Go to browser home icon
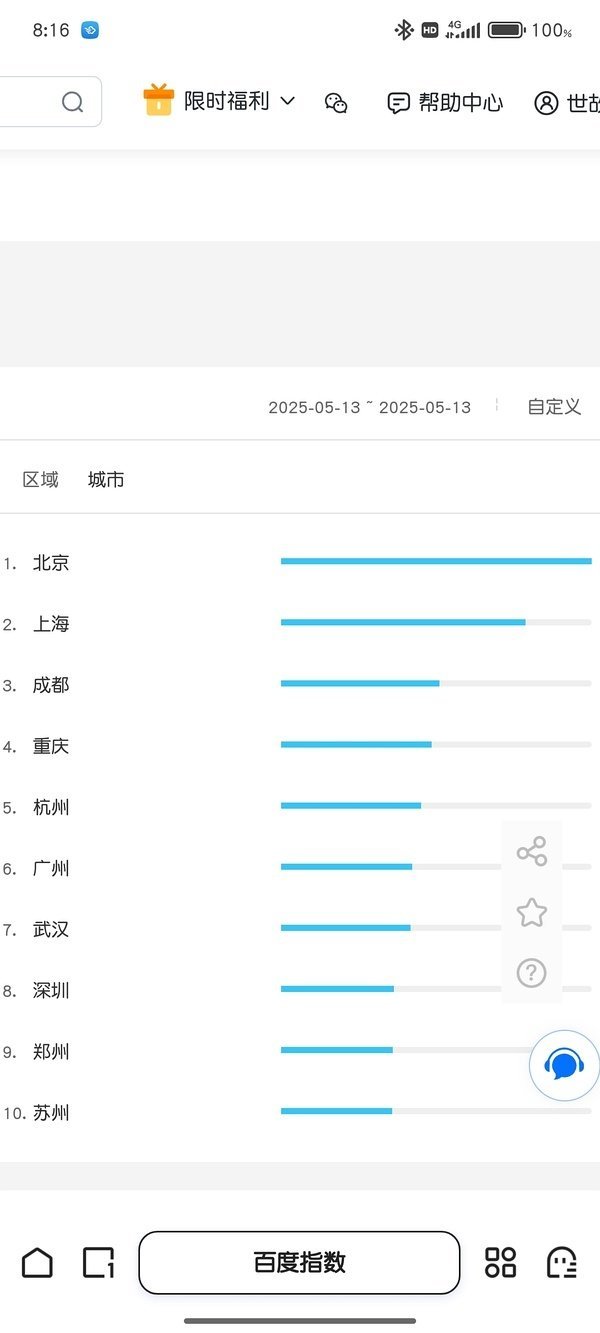600x1333 pixels. pyautogui.click(x=37, y=1262)
